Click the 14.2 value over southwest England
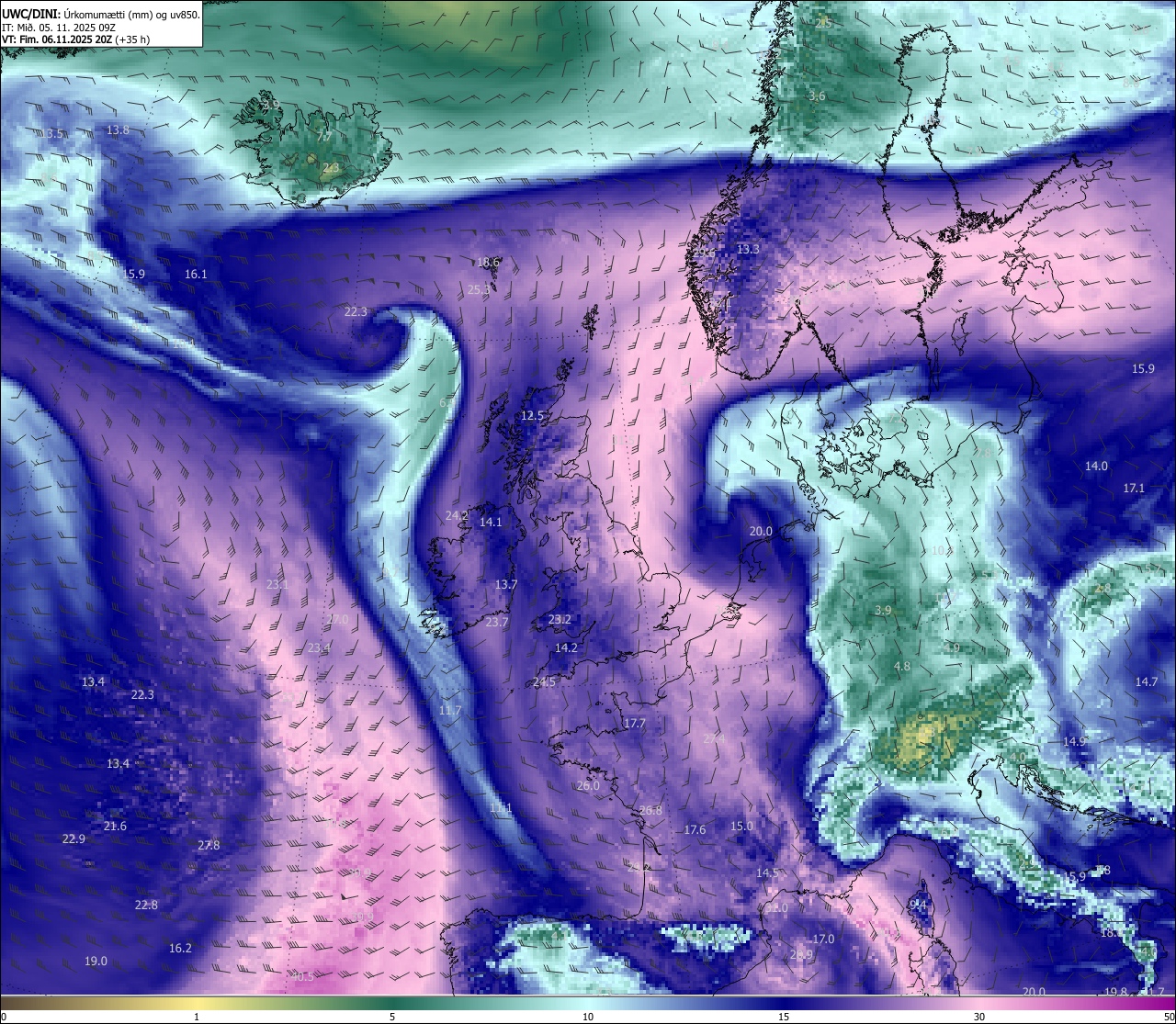 [x=566, y=647]
